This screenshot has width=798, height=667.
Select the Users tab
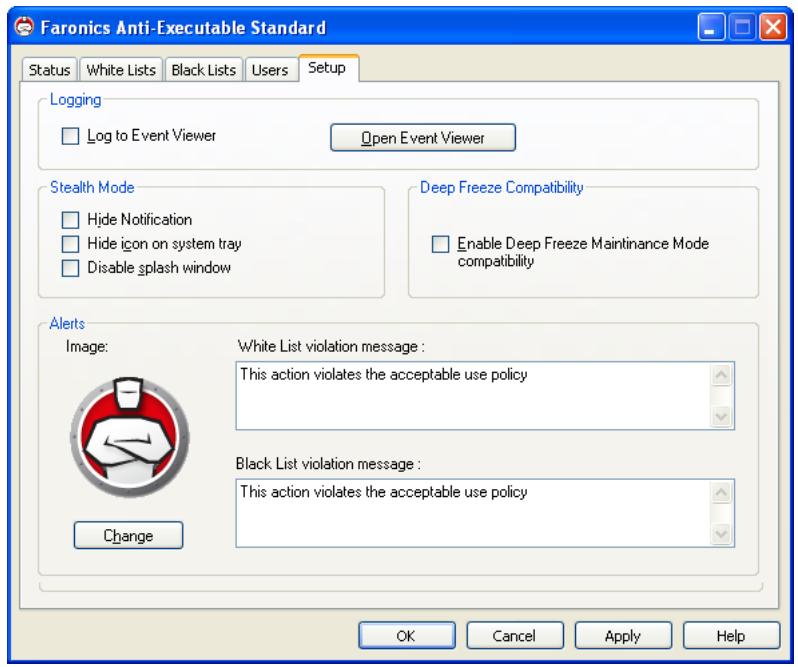[270, 70]
